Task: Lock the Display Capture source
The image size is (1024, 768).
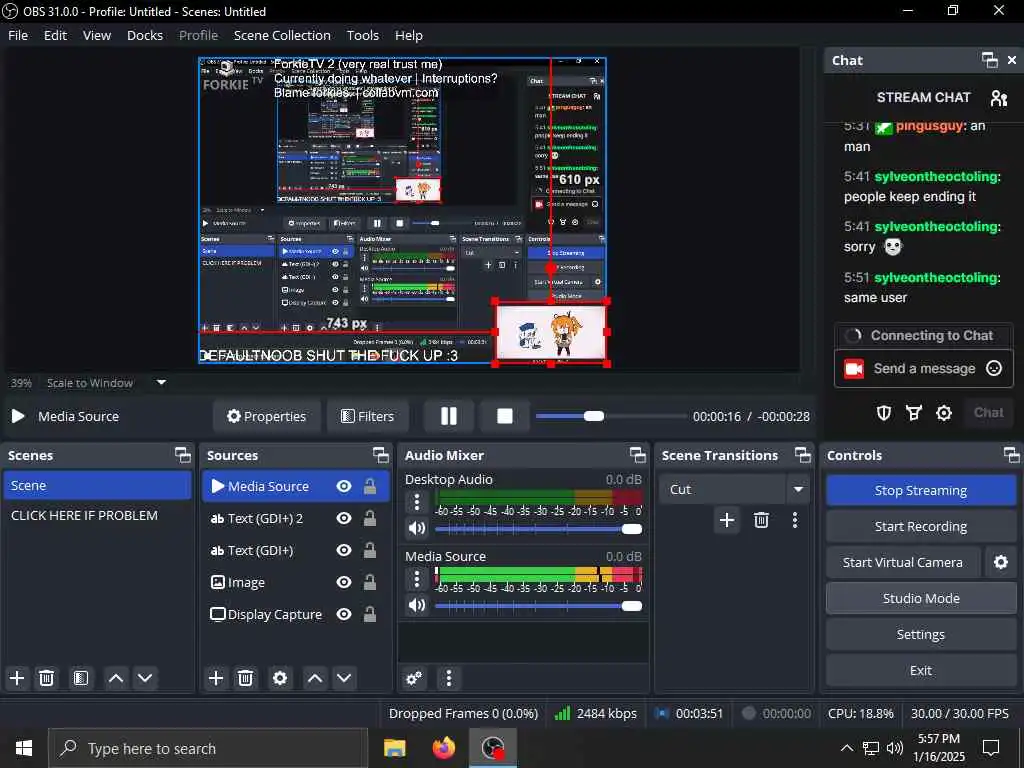Action: click(370, 614)
